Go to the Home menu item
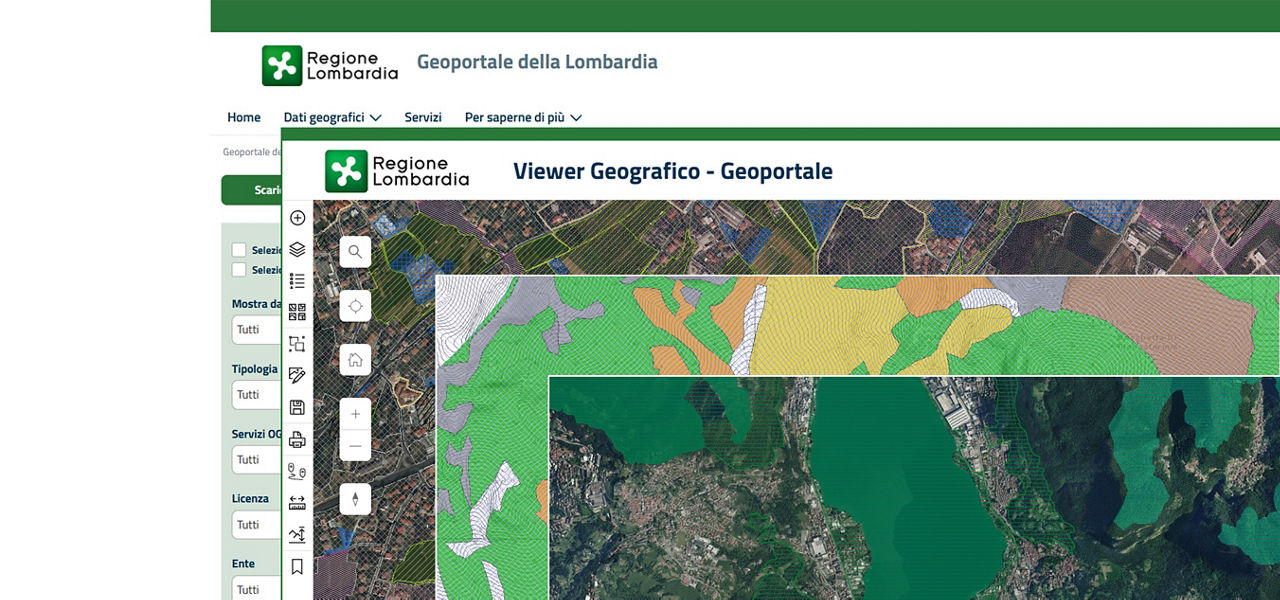This screenshot has width=1280, height=600. pyautogui.click(x=243, y=117)
